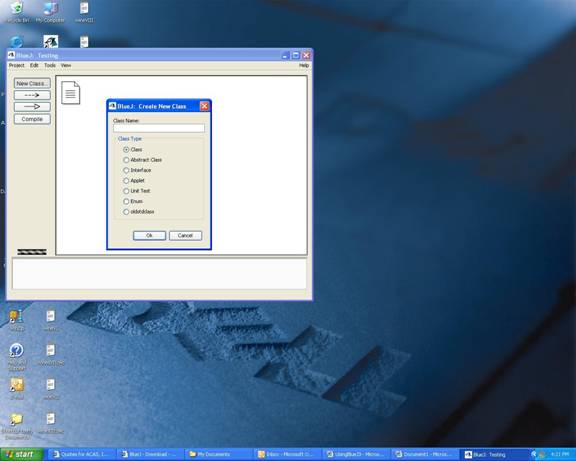Close the BlueJ Testing main window
This screenshot has width=576, height=461.
tap(306, 55)
